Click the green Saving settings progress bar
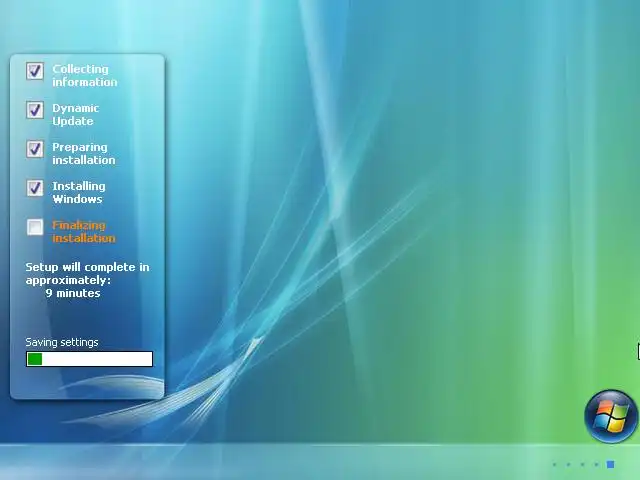Viewport: 640px width, 480px height. [x=89, y=359]
